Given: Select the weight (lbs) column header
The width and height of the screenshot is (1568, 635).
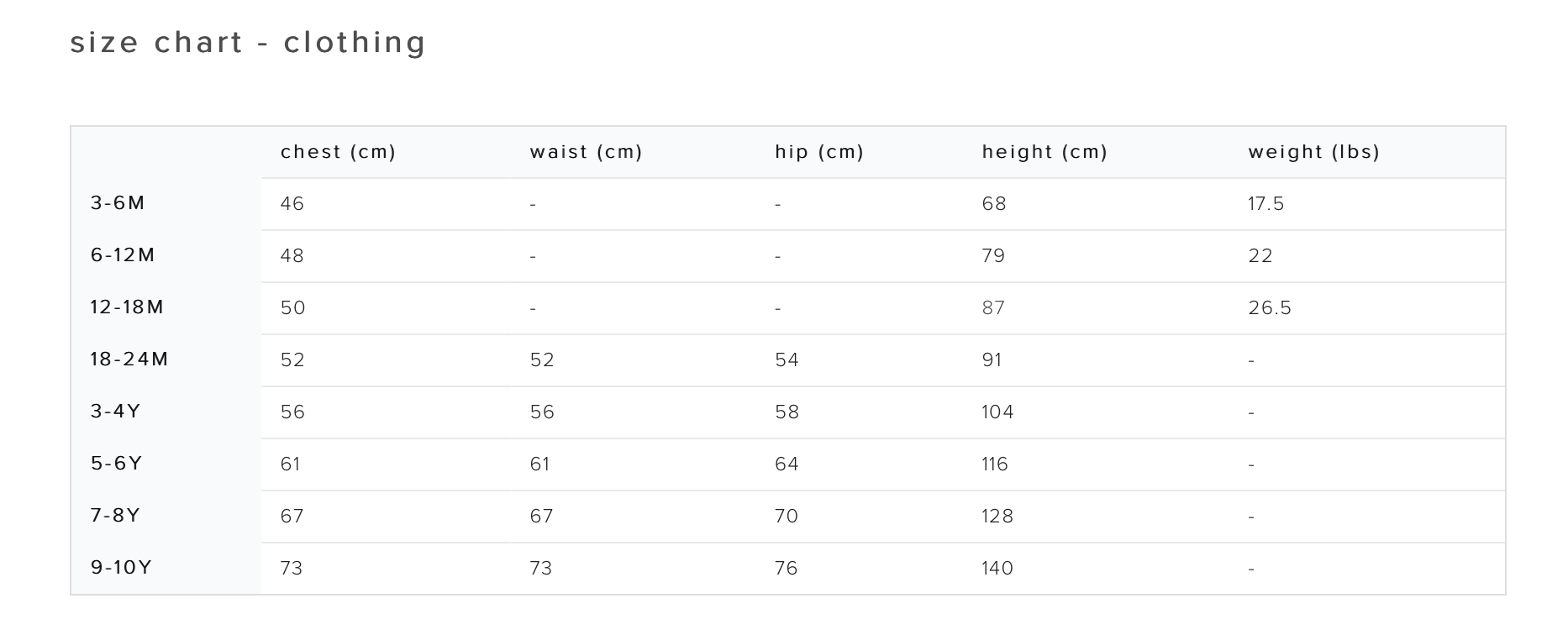Looking at the screenshot, I should [1314, 152].
